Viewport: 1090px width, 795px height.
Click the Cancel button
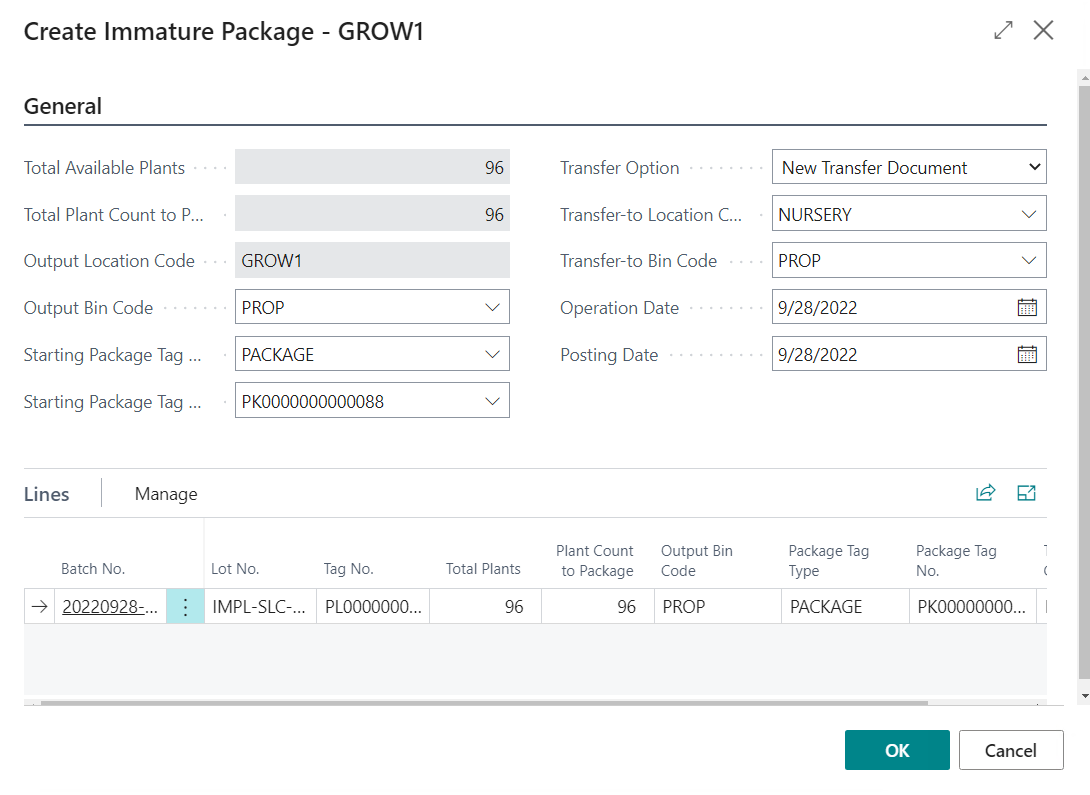1011,750
